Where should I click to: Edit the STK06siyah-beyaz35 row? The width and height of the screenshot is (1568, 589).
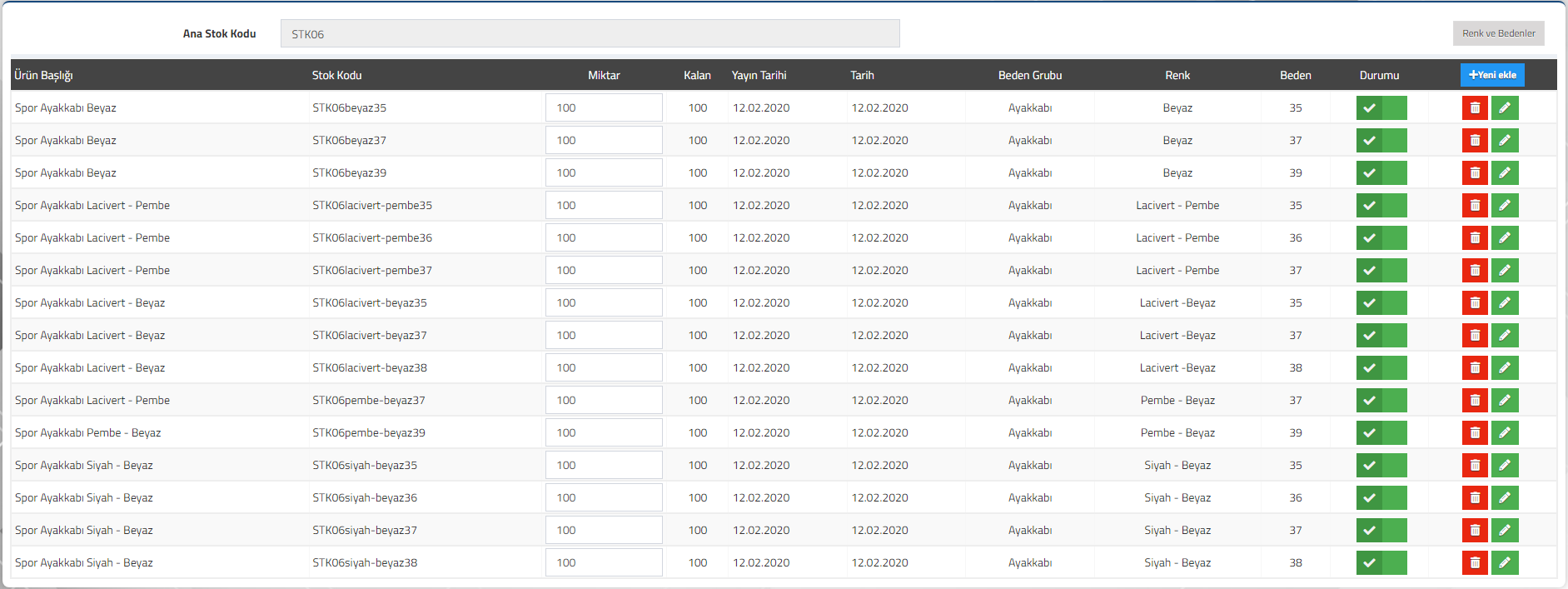[1505, 466]
